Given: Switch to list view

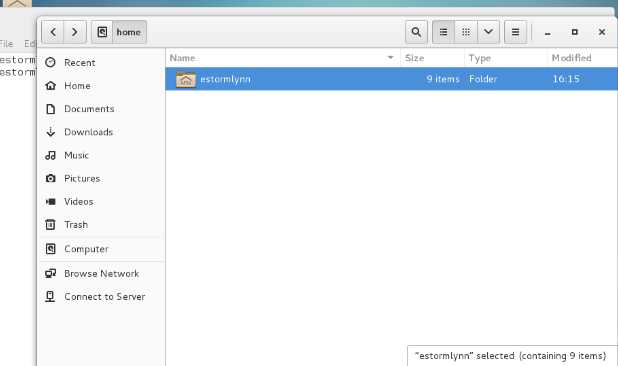Looking at the screenshot, I should (x=443, y=32).
